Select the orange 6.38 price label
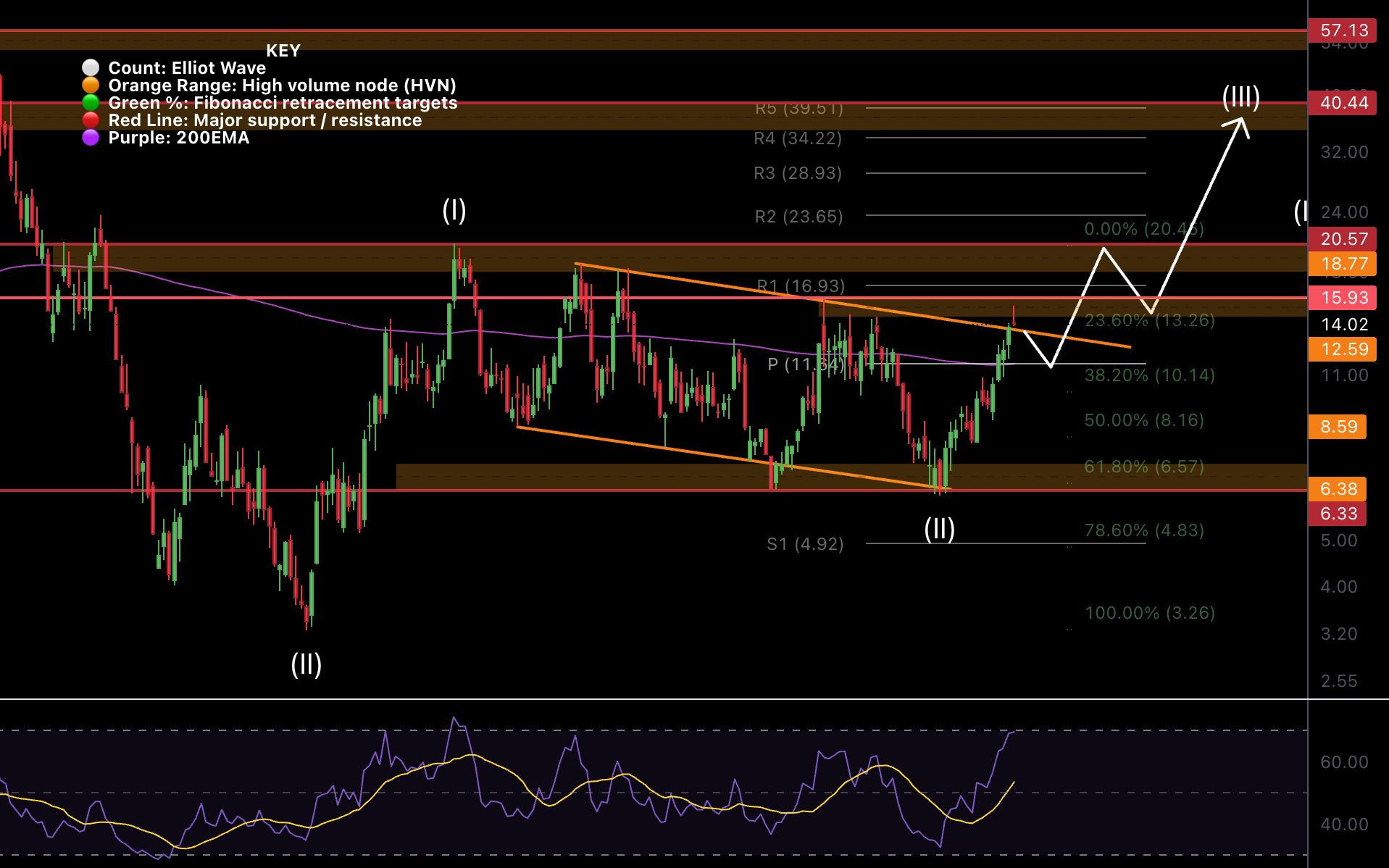Image resolution: width=1389 pixels, height=868 pixels. [x=1338, y=489]
